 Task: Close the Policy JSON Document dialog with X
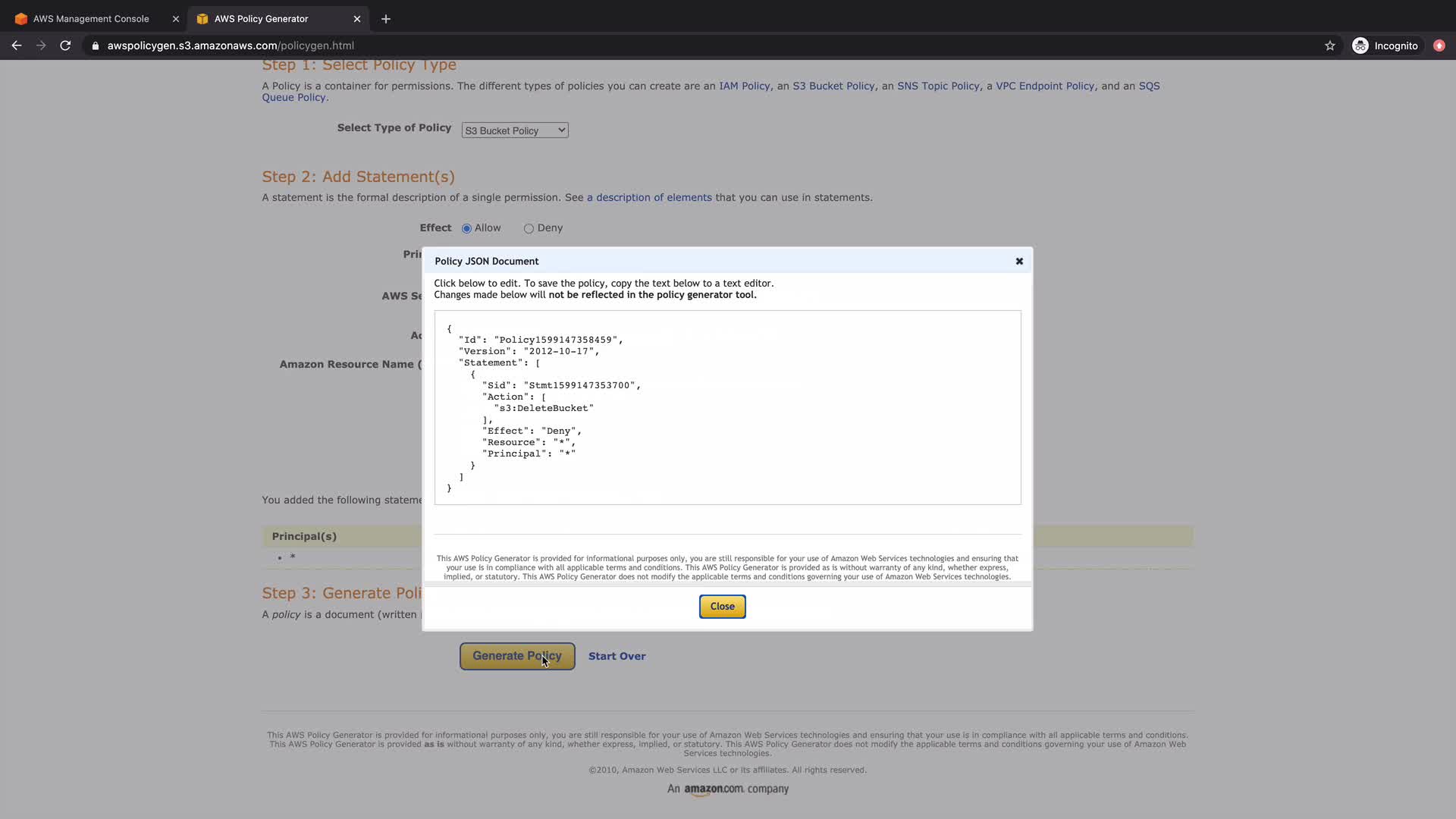(x=1019, y=261)
